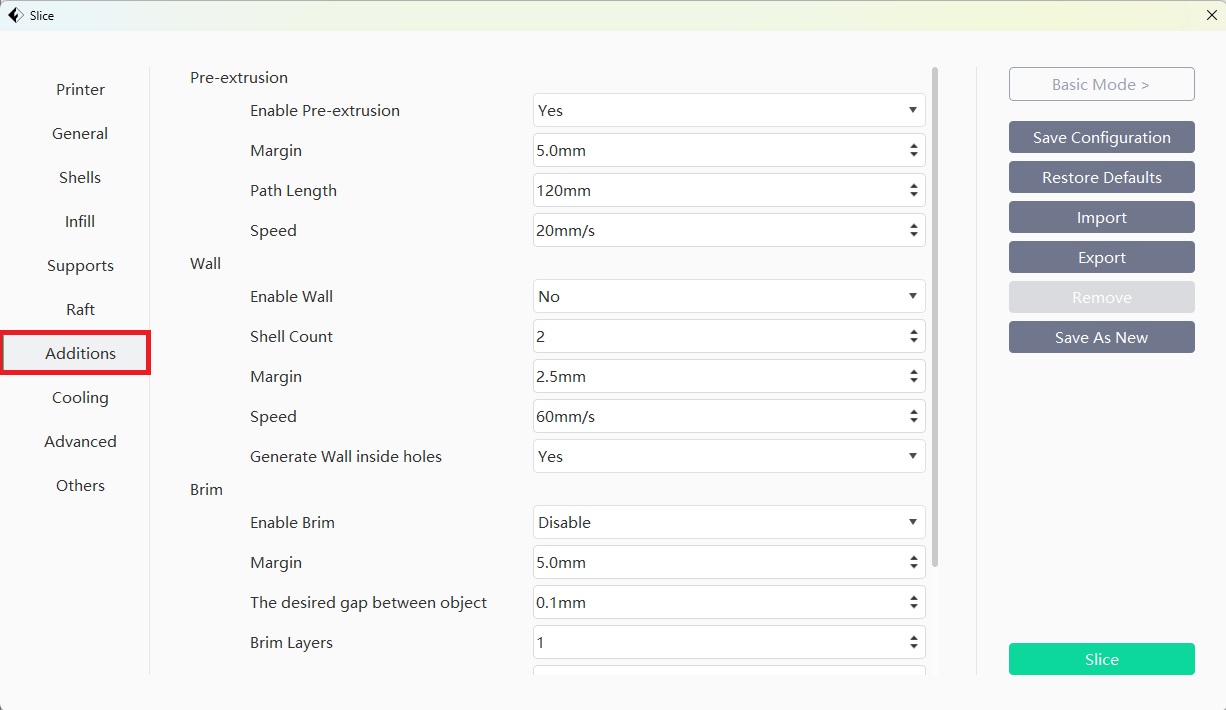
Task: Click the Brim Layers stepper arrows
Action: pos(913,643)
